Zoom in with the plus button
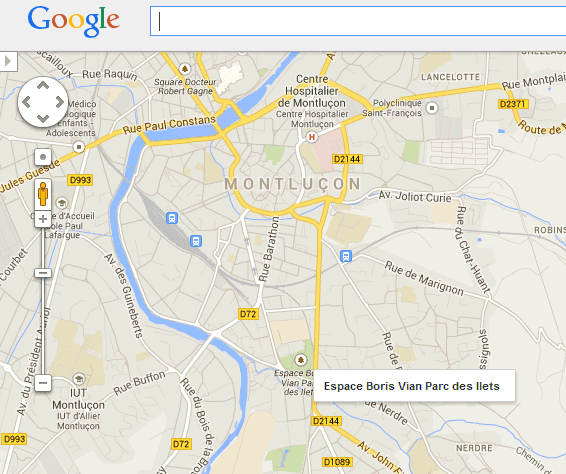 (43, 219)
